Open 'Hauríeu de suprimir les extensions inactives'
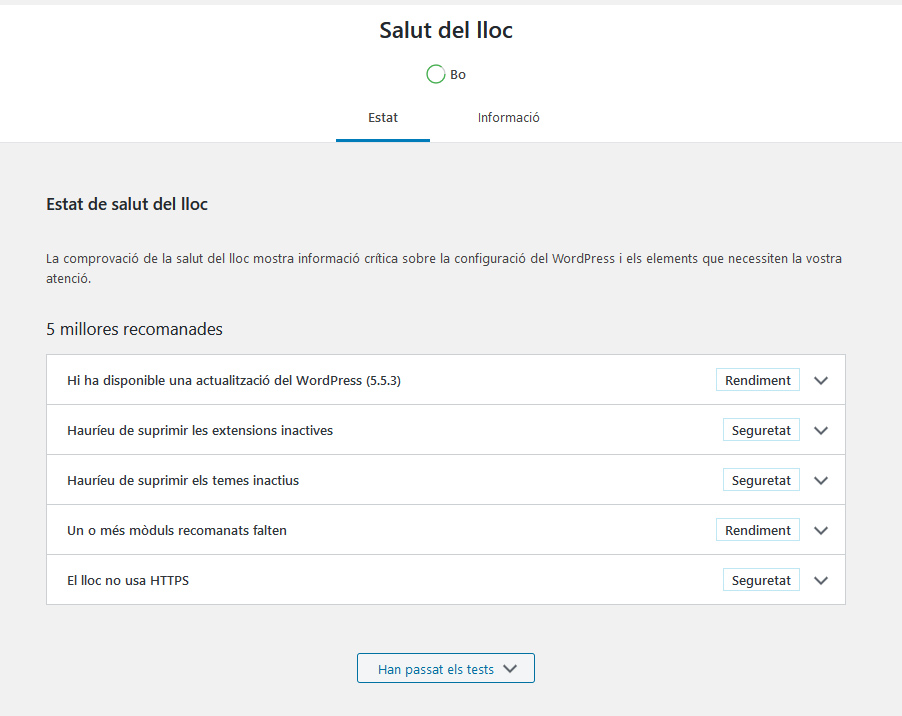Screen dimensions: 902x716 pos(200,431)
